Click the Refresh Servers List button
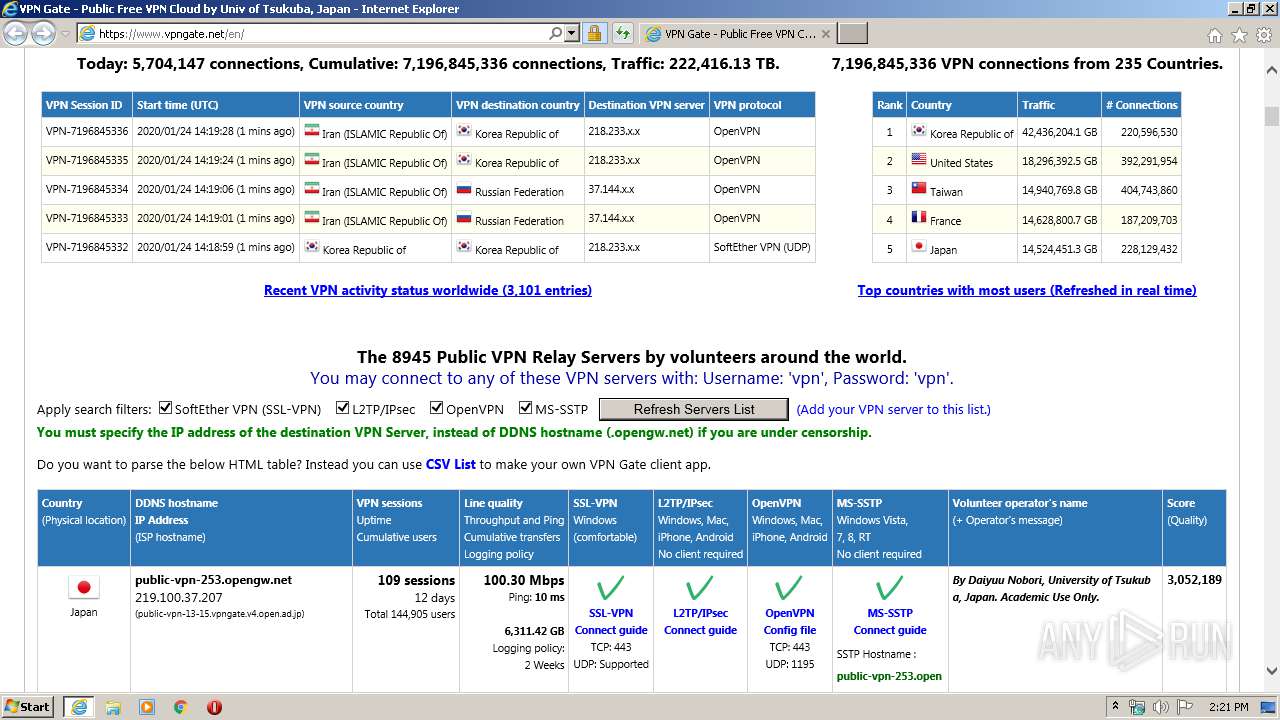The image size is (1280, 720). coord(694,409)
